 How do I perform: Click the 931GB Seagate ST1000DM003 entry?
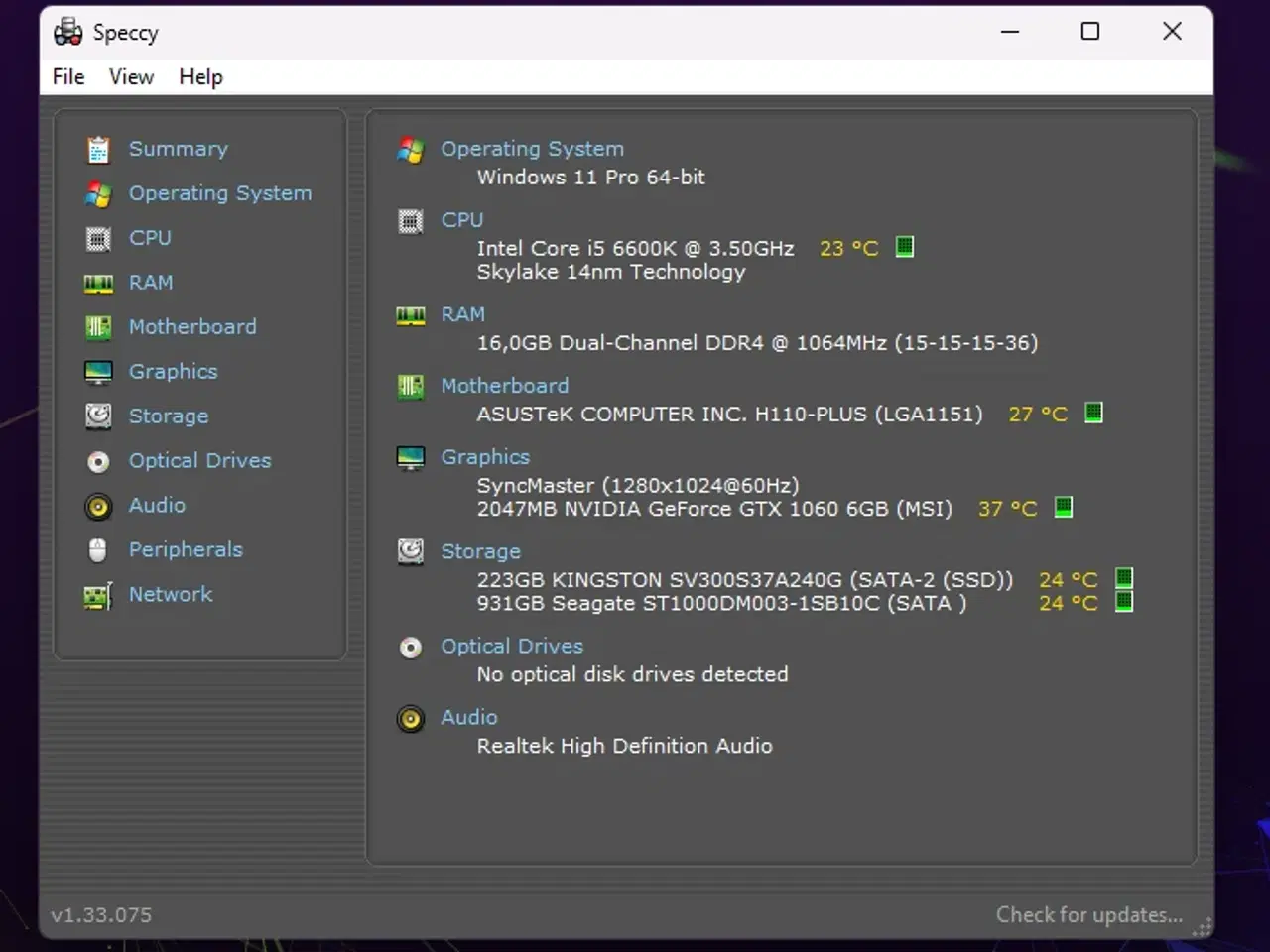tap(721, 604)
